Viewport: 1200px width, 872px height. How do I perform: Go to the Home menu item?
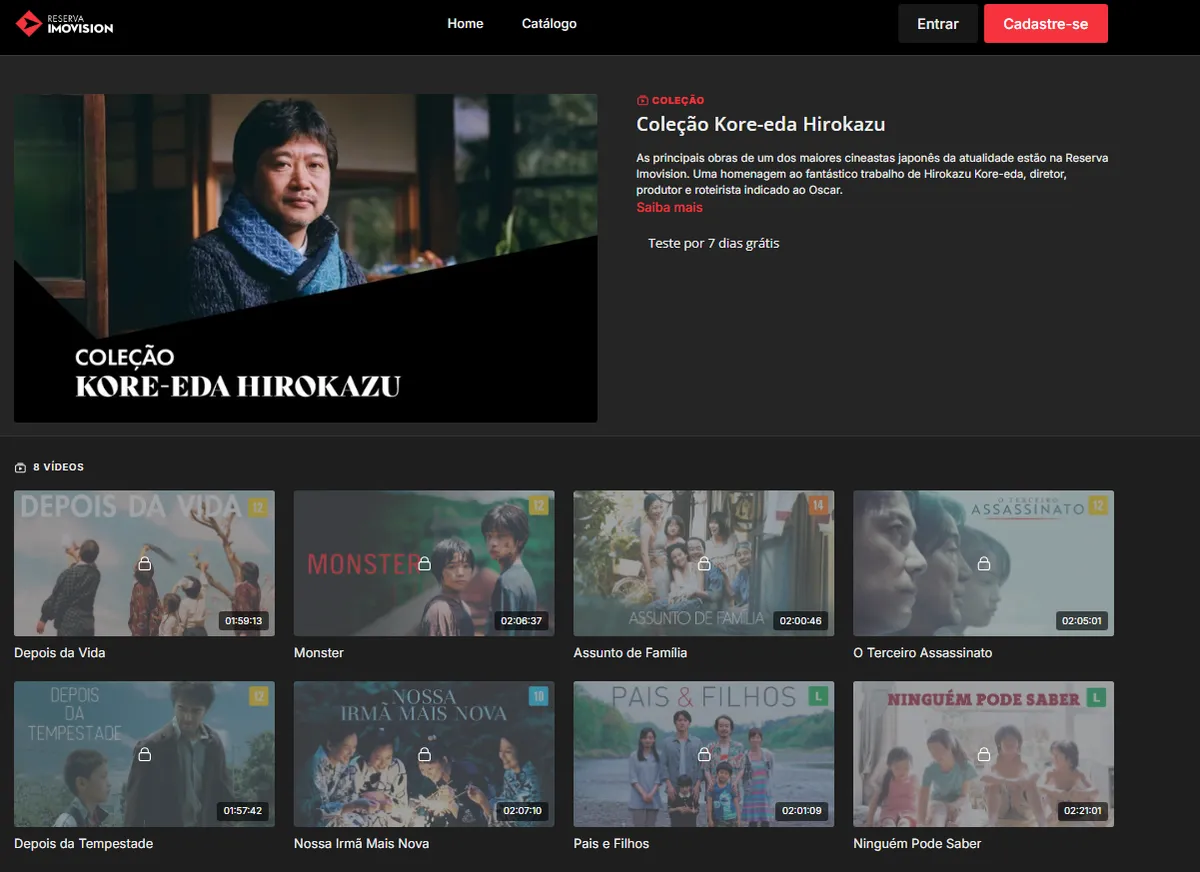point(465,23)
